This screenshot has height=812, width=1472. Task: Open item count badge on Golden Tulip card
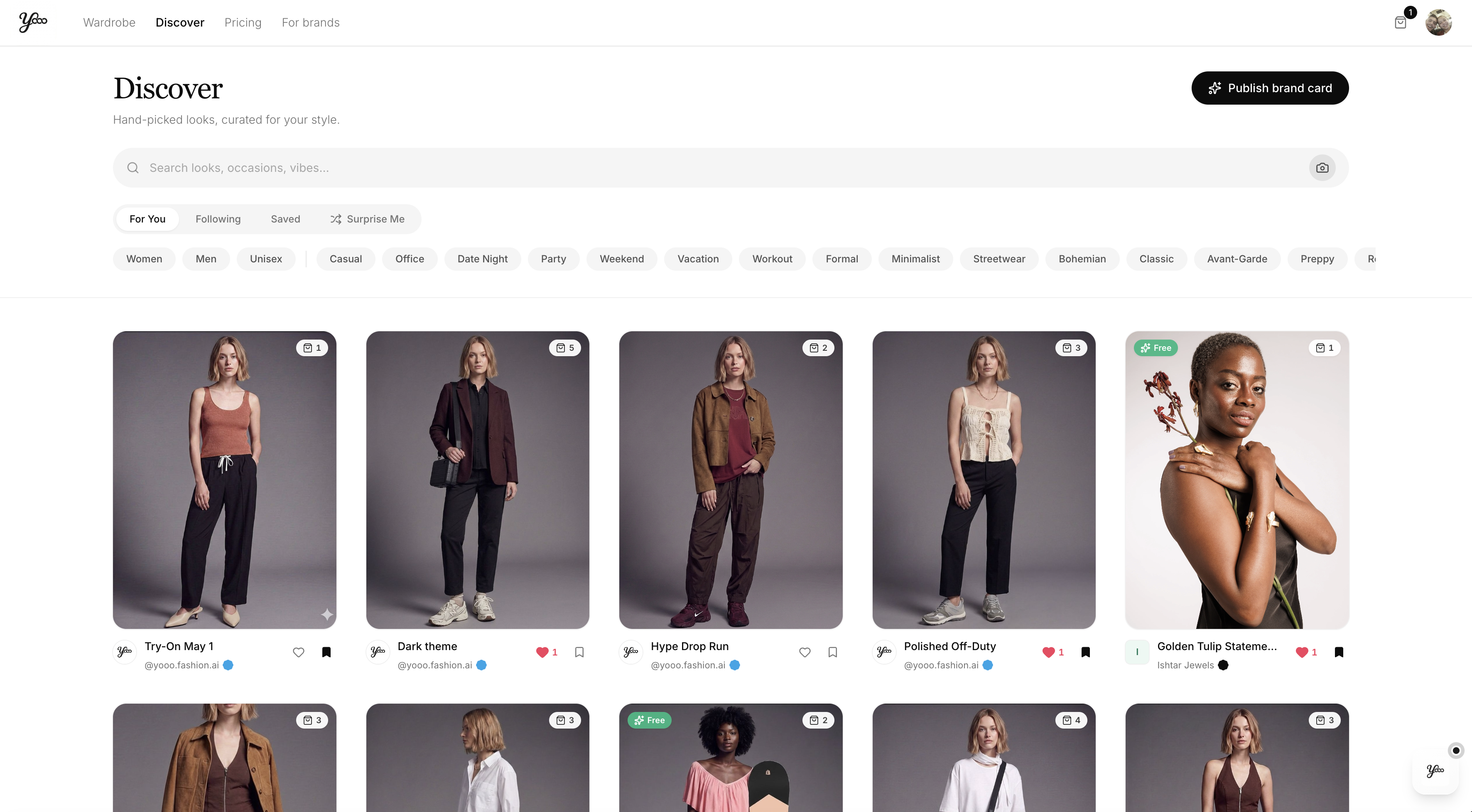pyautogui.click(x=1325, y=348)
